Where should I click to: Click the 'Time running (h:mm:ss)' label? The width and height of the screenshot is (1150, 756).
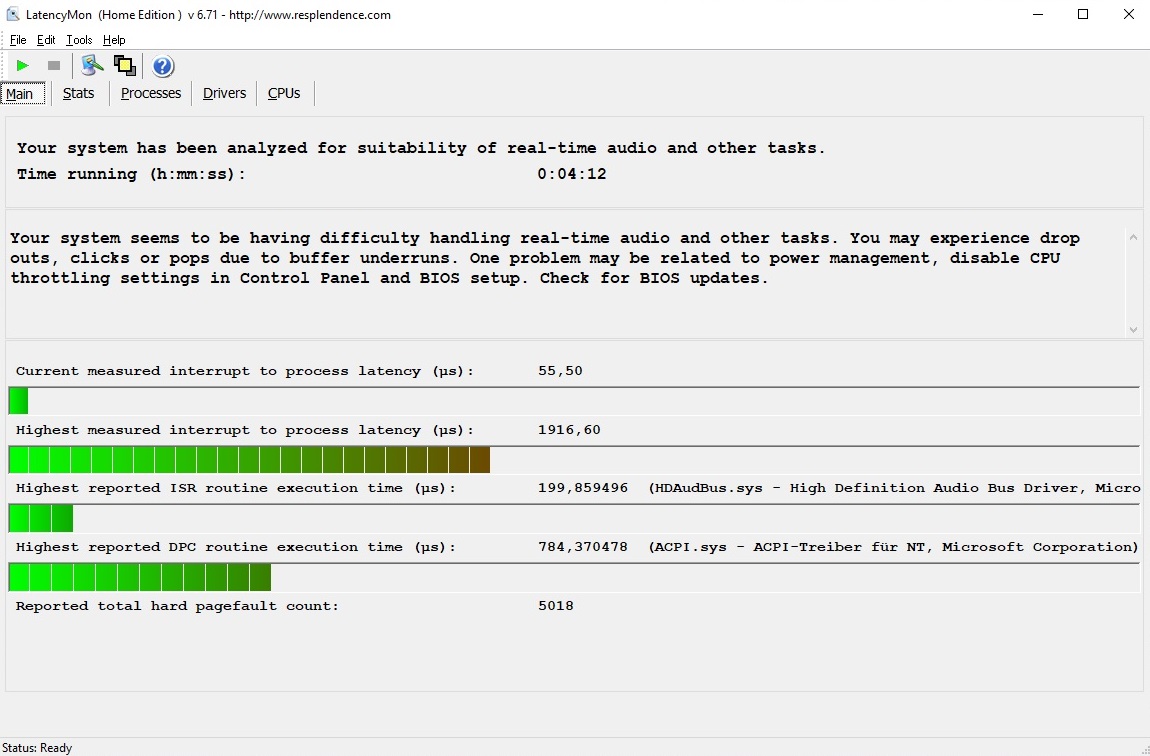click(x=131, y=175)
